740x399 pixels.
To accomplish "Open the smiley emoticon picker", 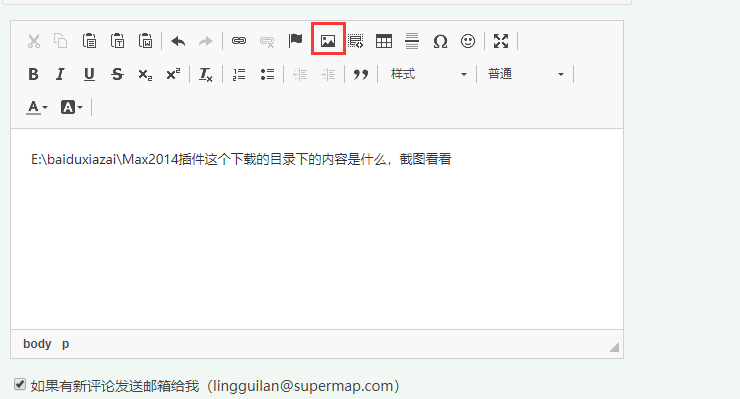I will [468, 41].
